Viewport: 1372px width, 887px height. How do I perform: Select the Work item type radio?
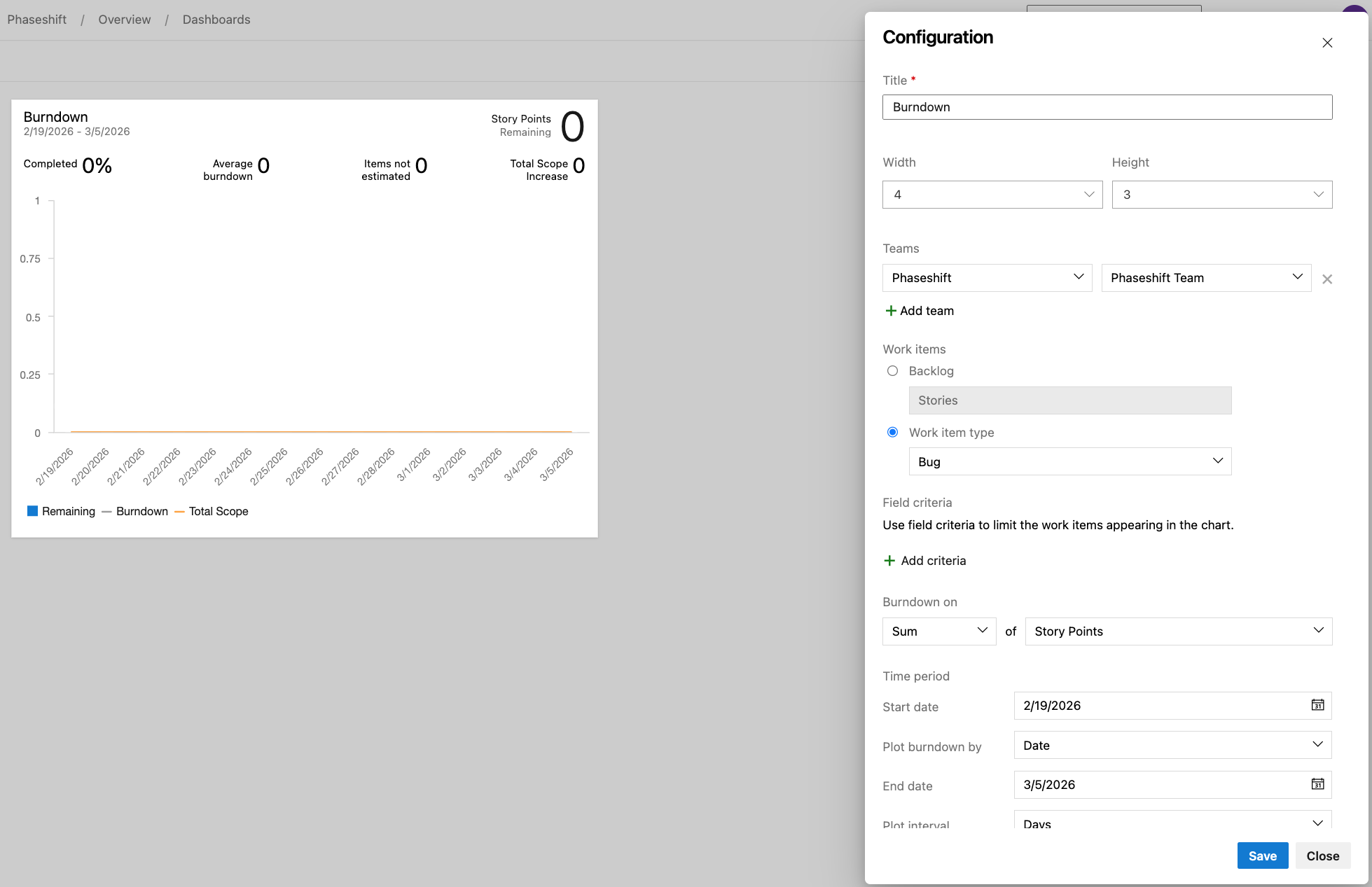[x=892, y=433]
